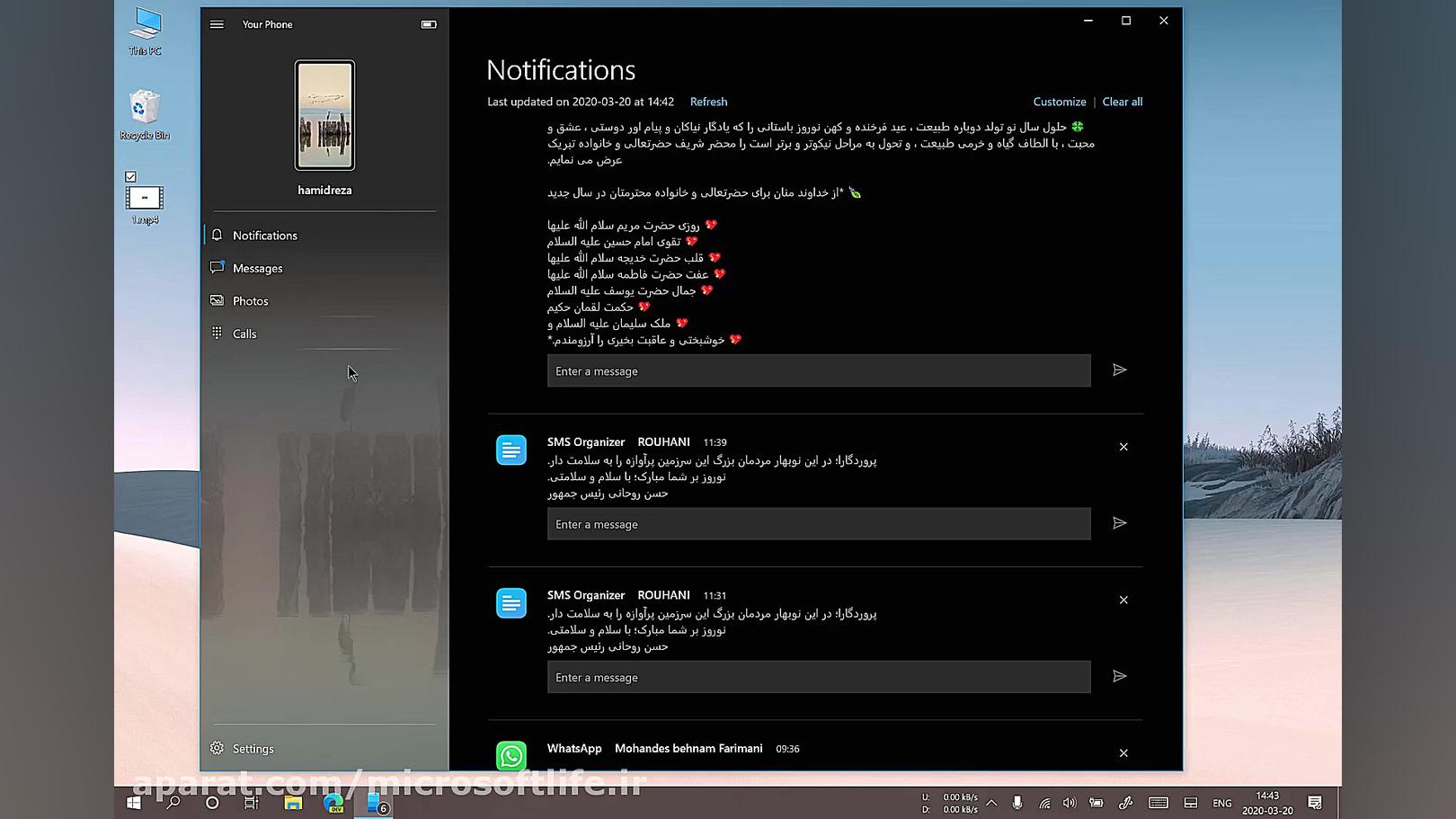
Task: Click the WhatsApp notification icon
Action: (x=511, y=755)
